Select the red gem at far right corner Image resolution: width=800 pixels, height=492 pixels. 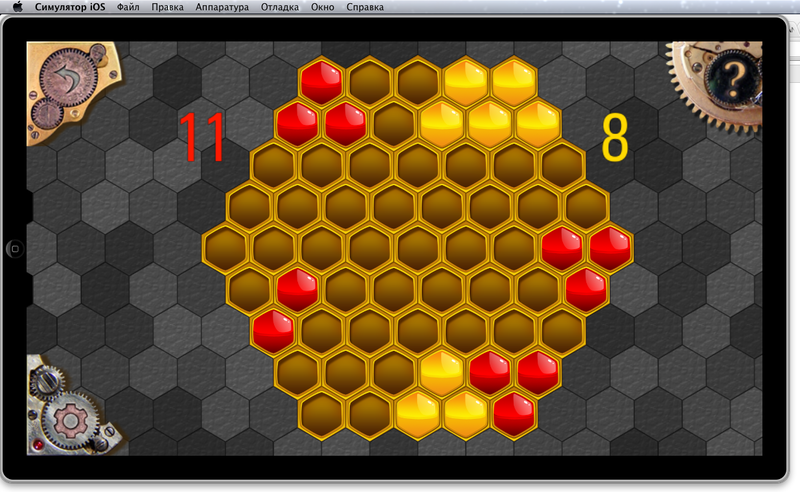coord(610,249)
